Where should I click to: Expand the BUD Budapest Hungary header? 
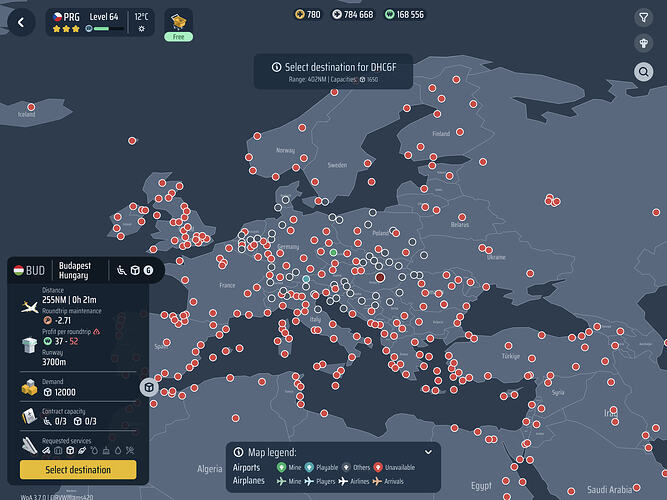point(85,270)
